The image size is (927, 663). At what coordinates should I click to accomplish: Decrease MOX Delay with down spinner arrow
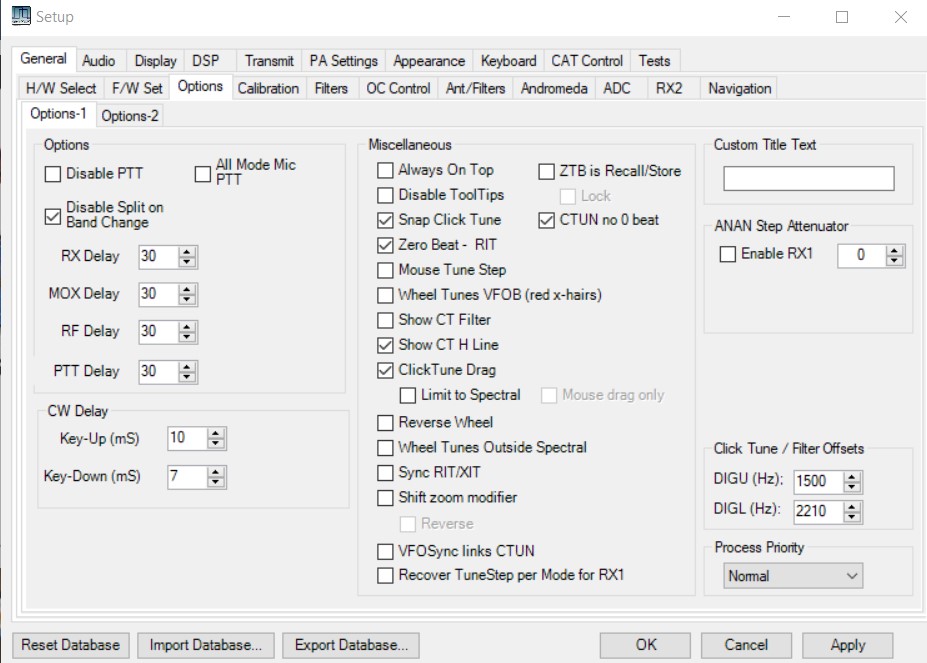click(187, 299)
